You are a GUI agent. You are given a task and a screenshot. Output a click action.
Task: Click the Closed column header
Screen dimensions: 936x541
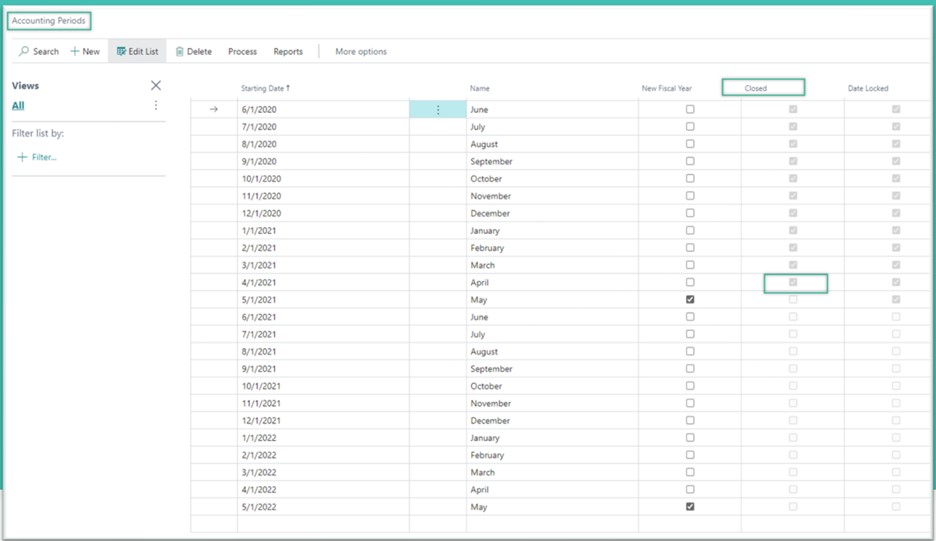pos(755,88)
